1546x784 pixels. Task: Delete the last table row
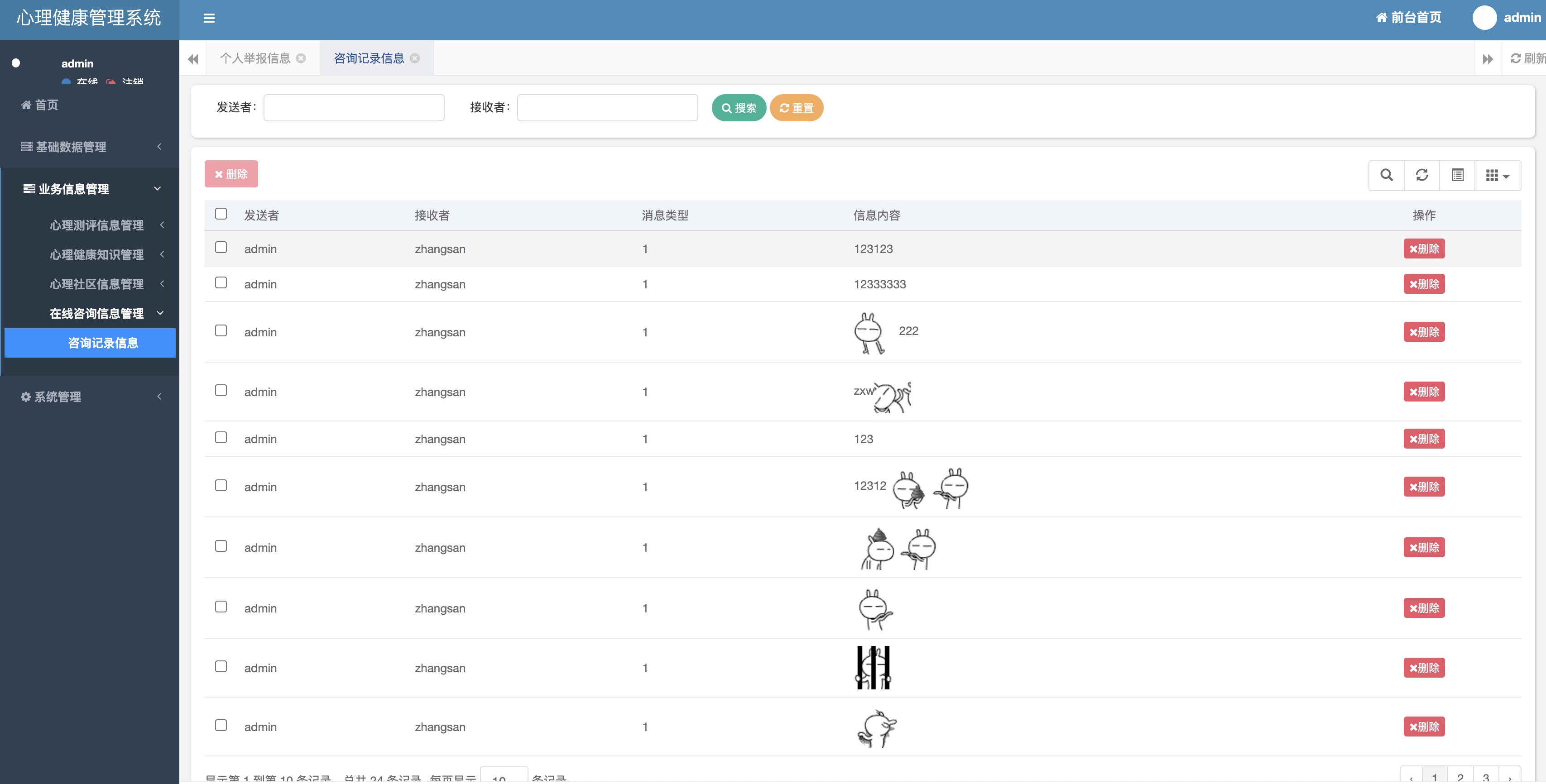point(1424,727)
